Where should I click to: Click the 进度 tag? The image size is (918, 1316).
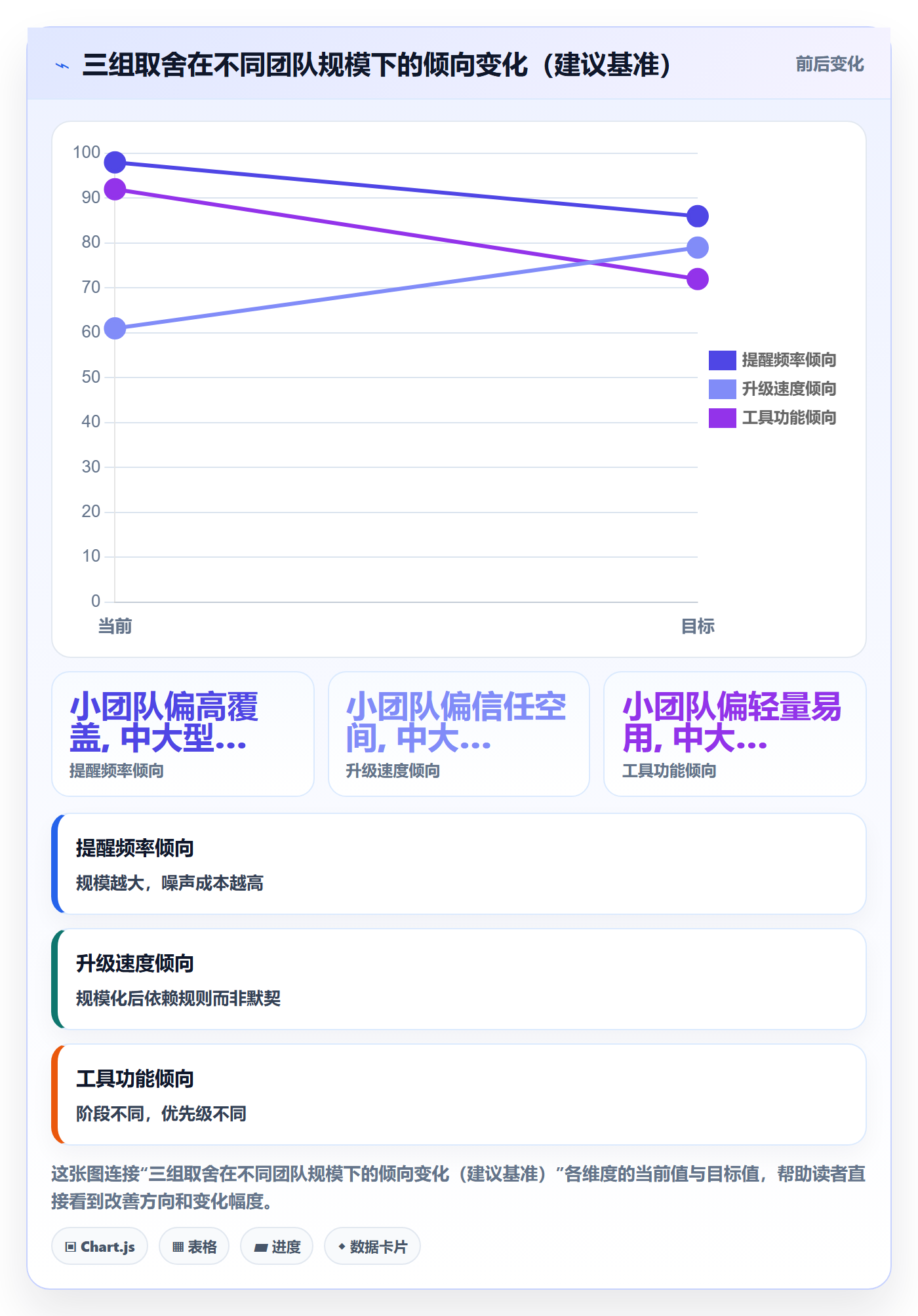[277, 1246]
